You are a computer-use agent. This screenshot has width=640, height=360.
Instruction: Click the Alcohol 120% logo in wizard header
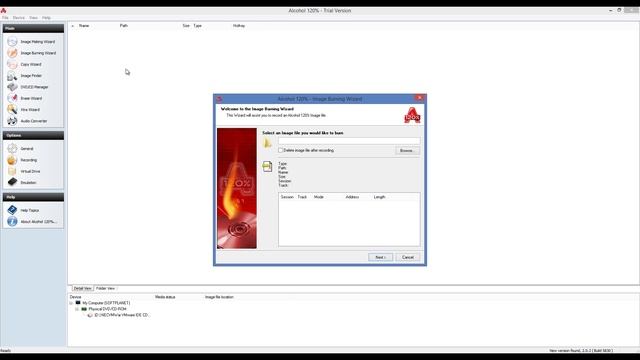coord(412,115)
